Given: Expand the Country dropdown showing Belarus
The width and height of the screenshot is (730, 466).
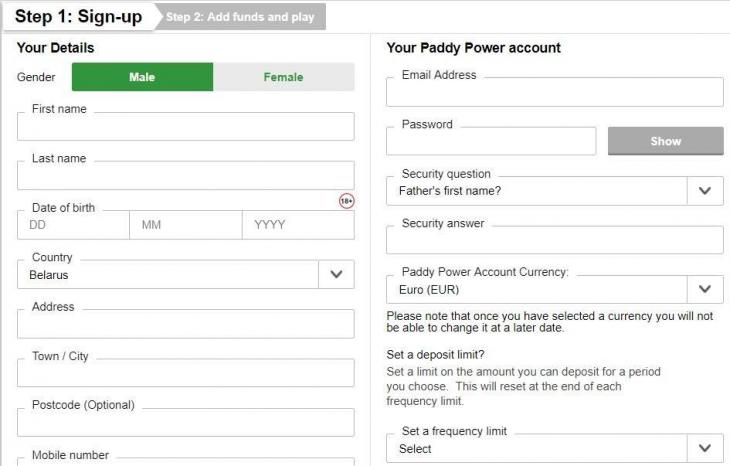Looking at the screenshot, I should 336,274.
